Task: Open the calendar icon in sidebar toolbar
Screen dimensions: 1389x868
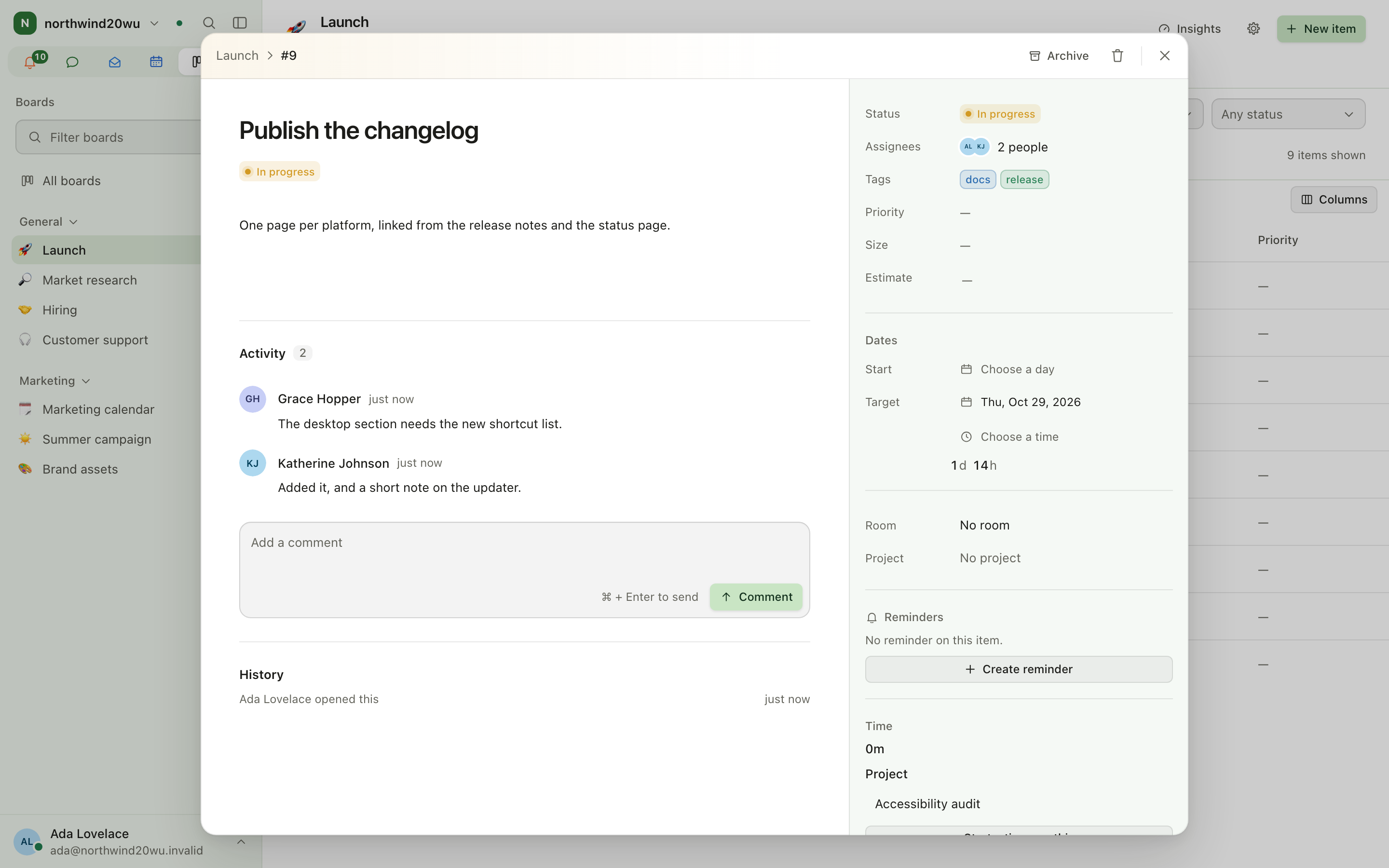Action: pyautogui.click(x=156, y=62)
